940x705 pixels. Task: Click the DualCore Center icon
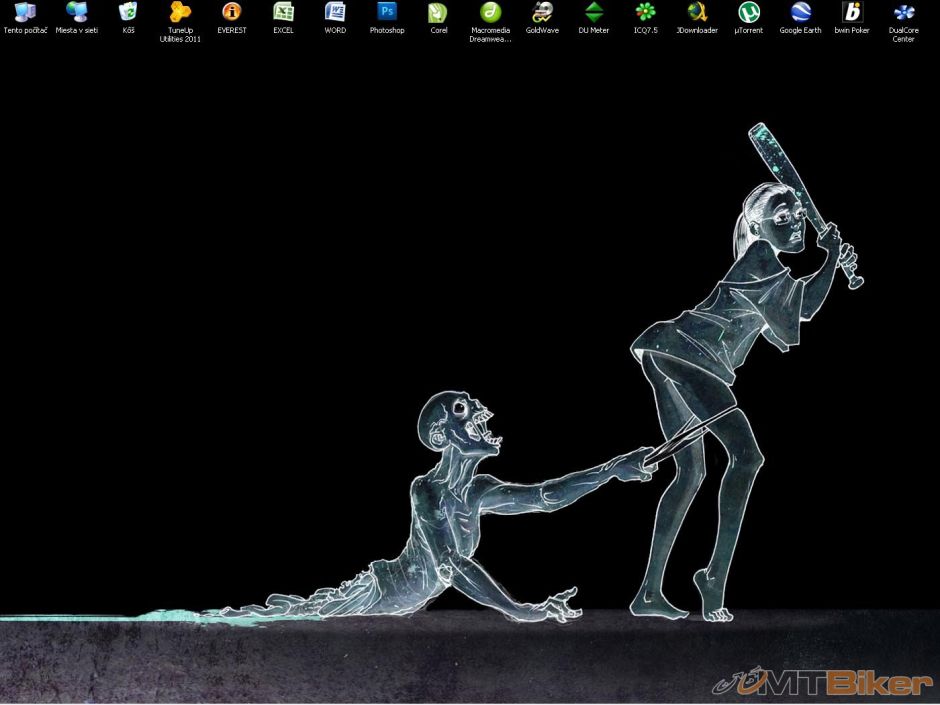pos(904,13)
